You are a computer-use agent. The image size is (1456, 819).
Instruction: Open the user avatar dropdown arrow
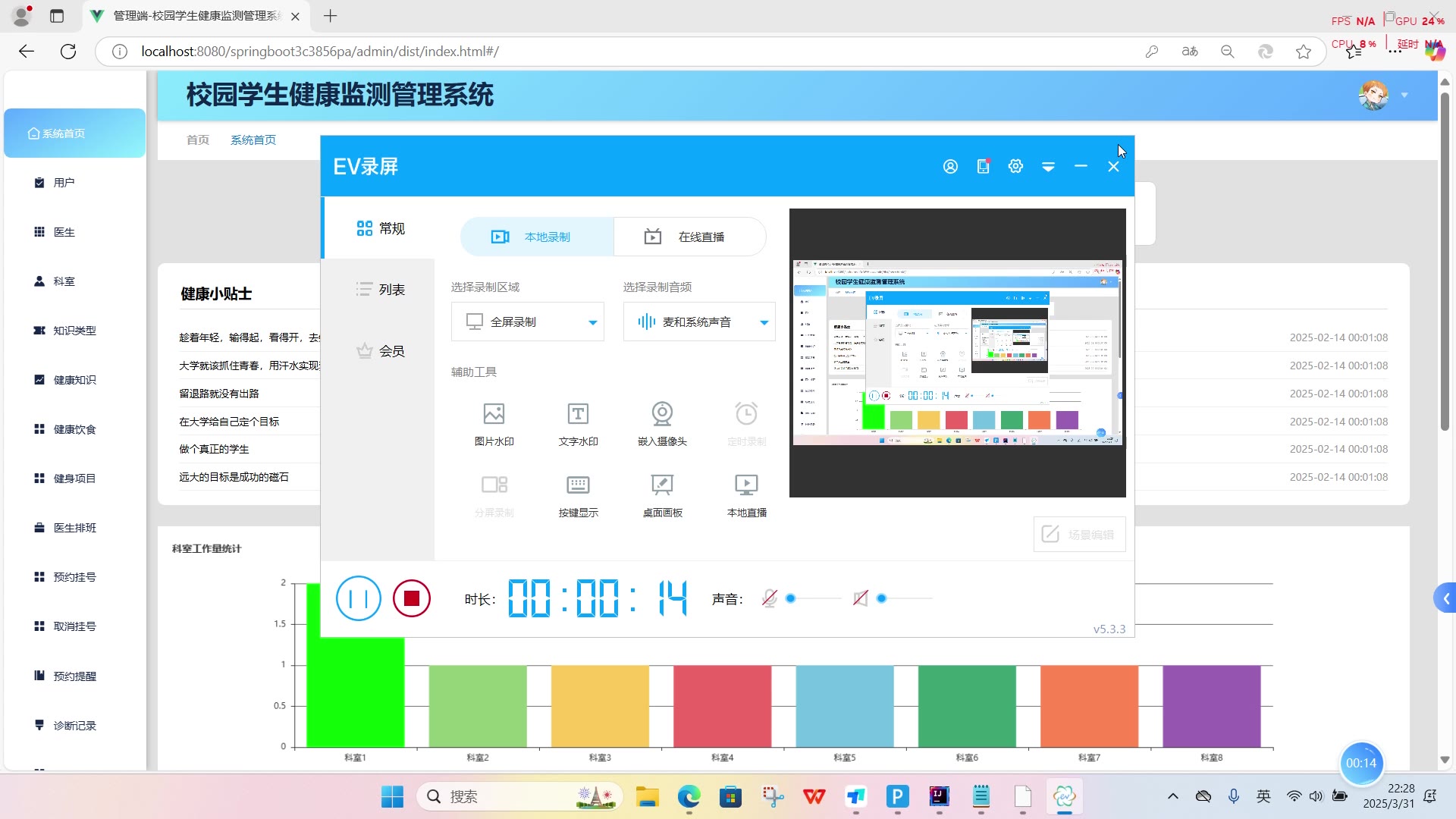1404,96
